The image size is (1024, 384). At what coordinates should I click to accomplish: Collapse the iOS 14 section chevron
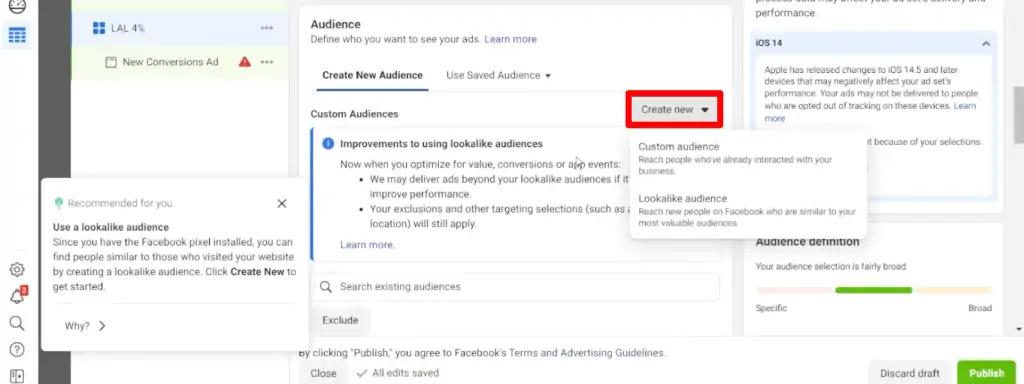pyautogui.click(x=985, y=44)
